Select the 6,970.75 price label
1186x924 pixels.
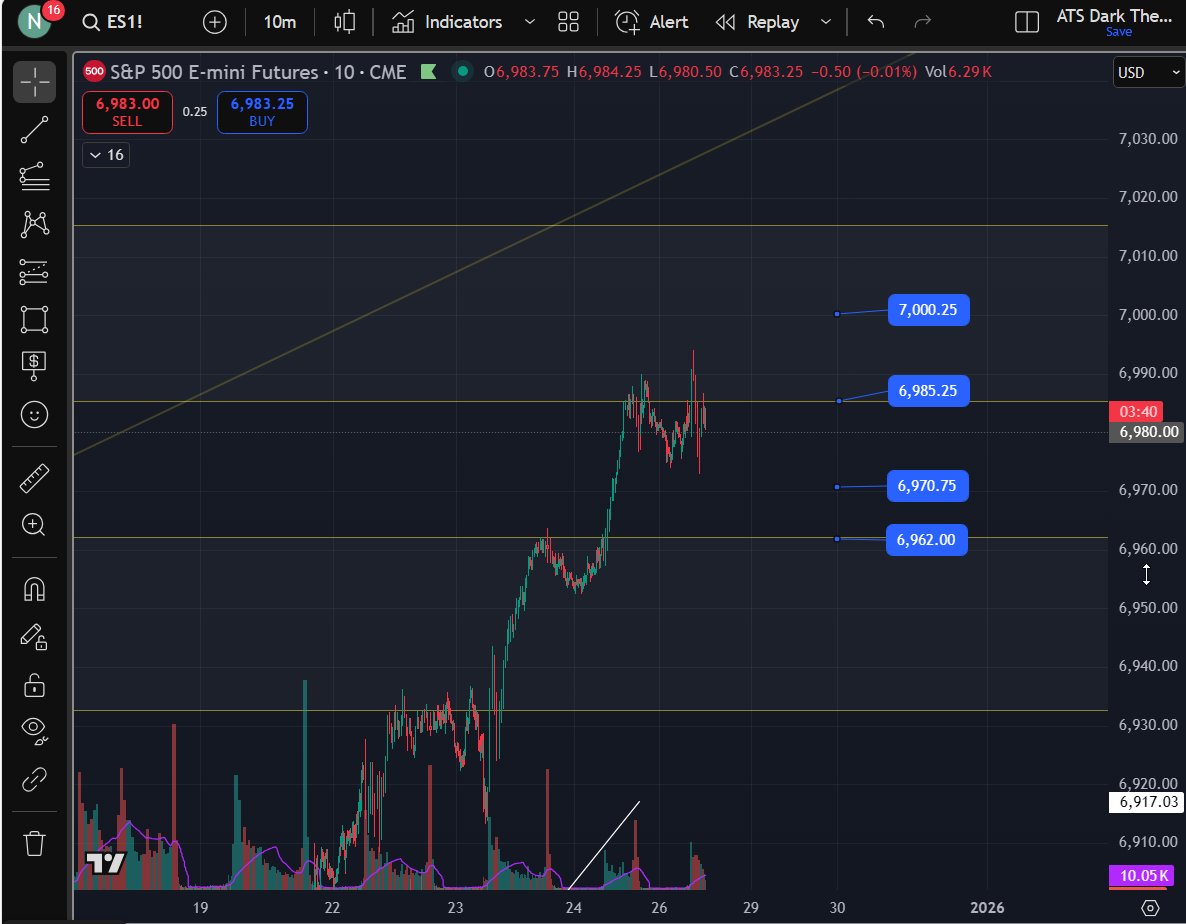927,486
